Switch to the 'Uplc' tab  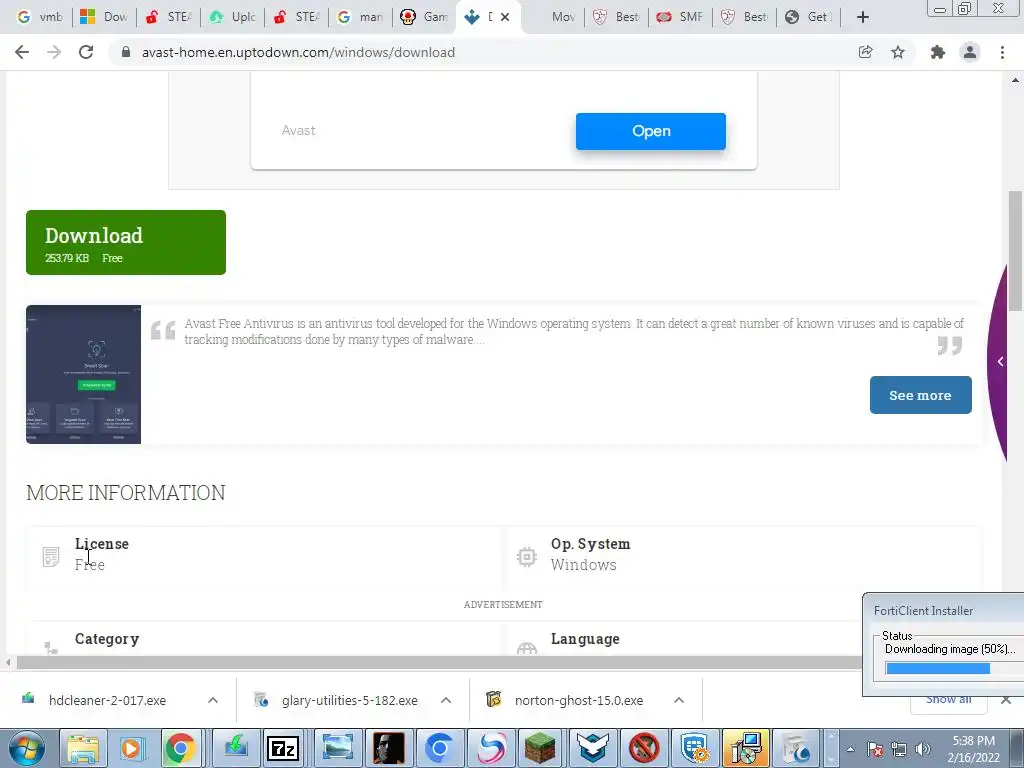[233, 17]
